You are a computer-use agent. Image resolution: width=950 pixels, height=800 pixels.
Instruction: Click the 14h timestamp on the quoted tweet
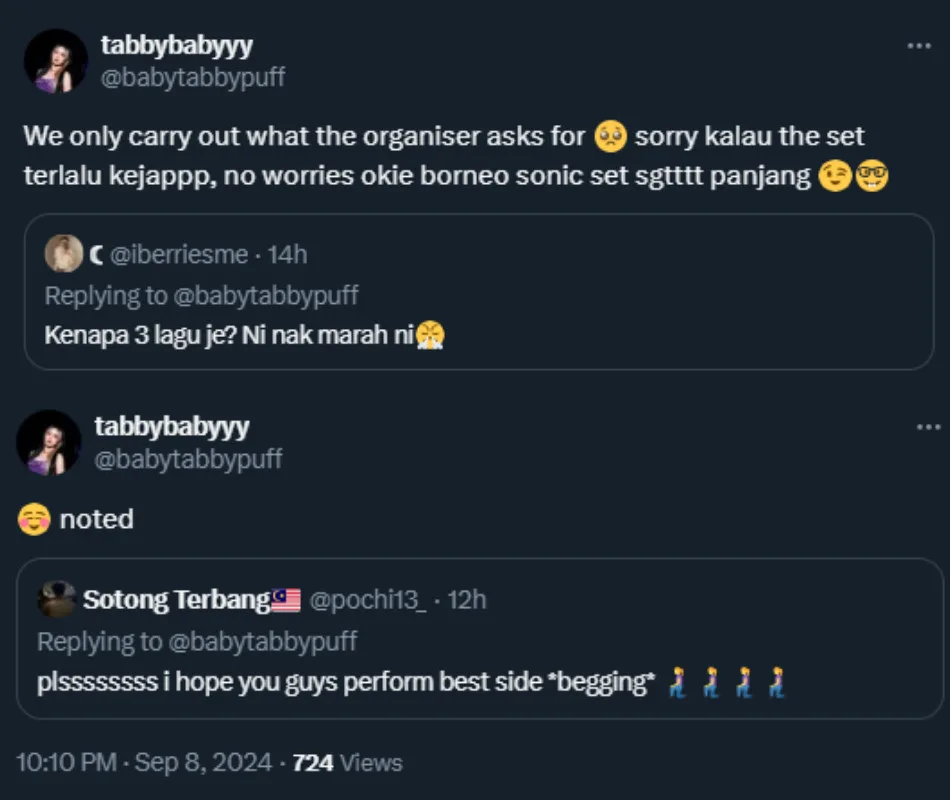pos(288,255)
